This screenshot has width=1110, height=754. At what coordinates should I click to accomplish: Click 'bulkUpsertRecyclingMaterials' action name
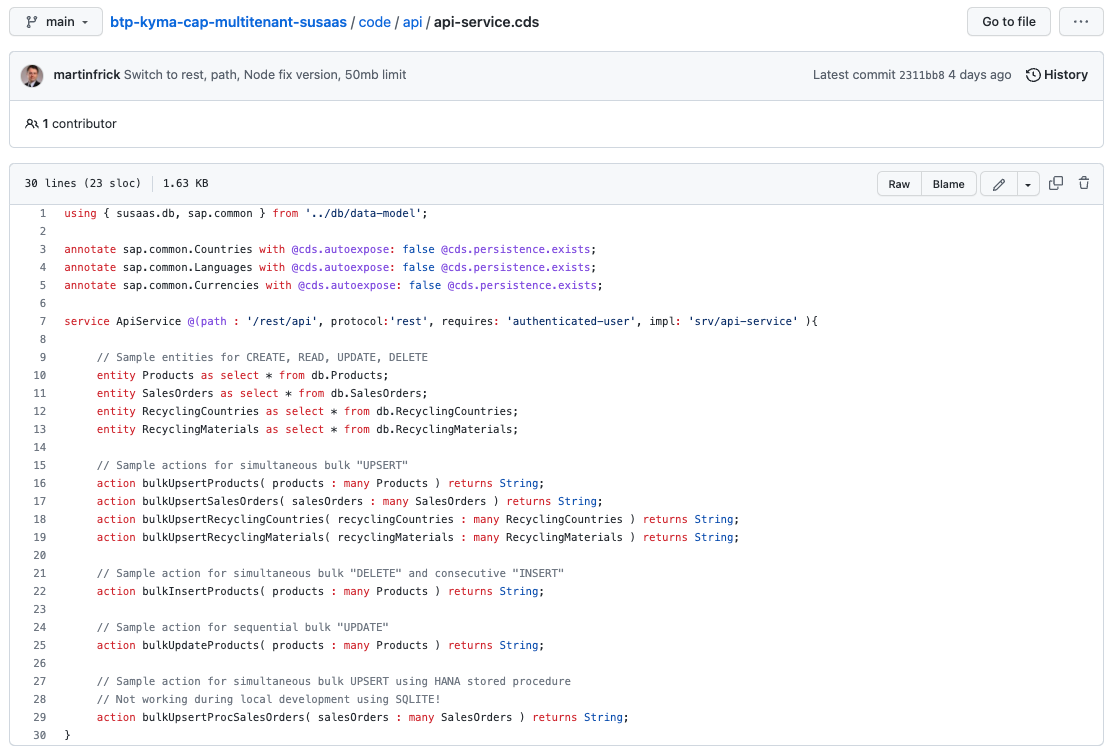tap(233, 537)
